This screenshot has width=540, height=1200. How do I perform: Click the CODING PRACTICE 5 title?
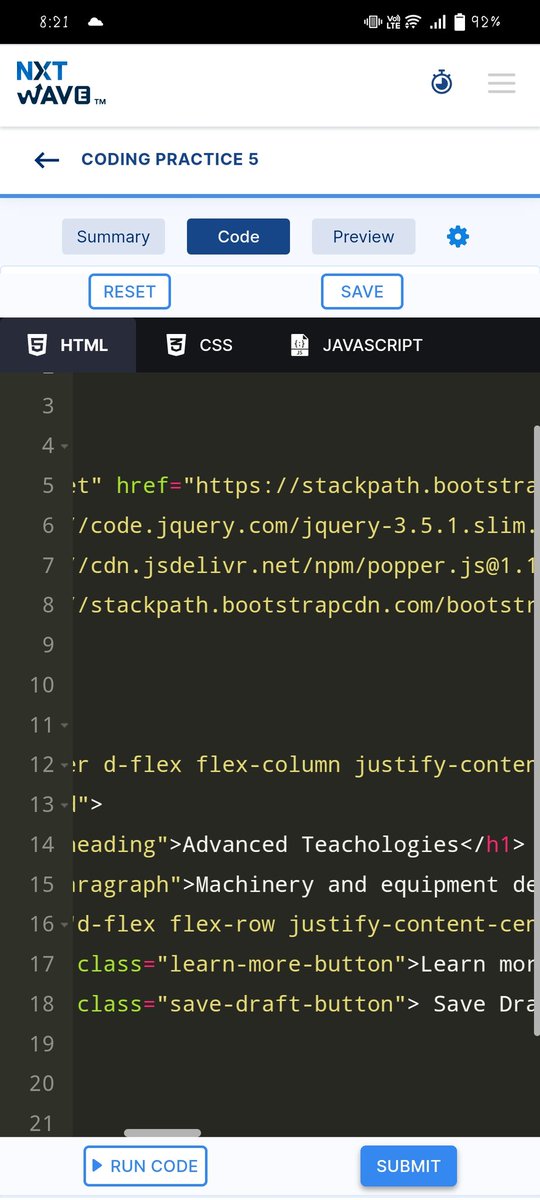pyautogui.click(x=170, y=159)
